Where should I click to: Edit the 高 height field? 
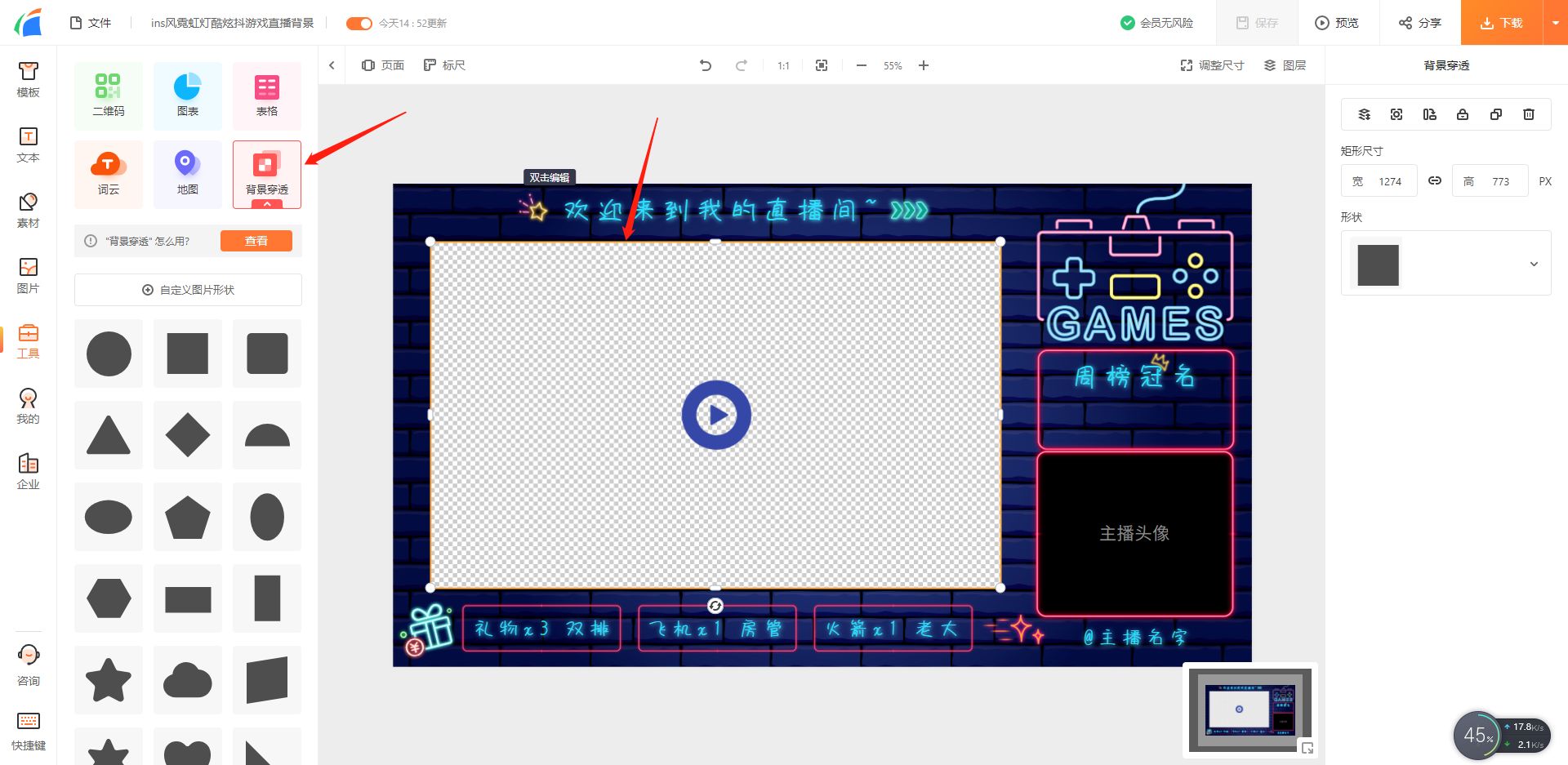1490,181
